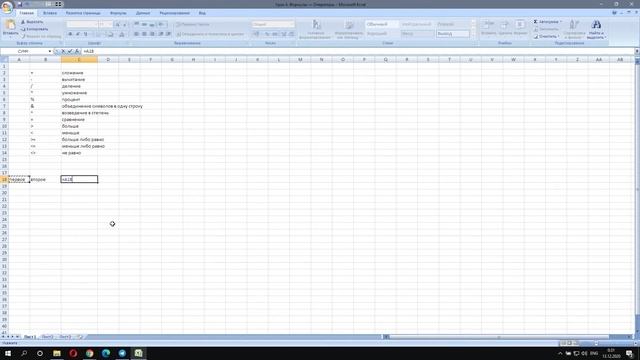Open font size combo box
The width and height of the screenshot is (640, 360).
pyautogui.click(x=106, y=24)
